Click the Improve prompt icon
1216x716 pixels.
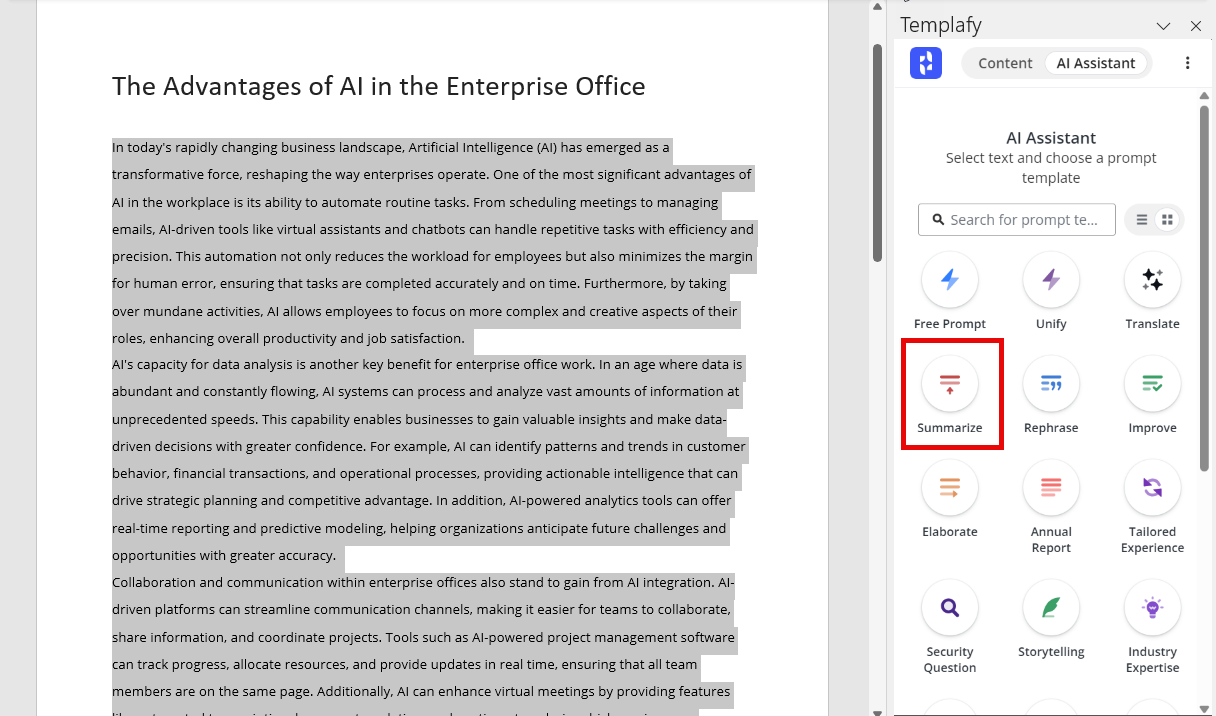[x=1152, y=384]
